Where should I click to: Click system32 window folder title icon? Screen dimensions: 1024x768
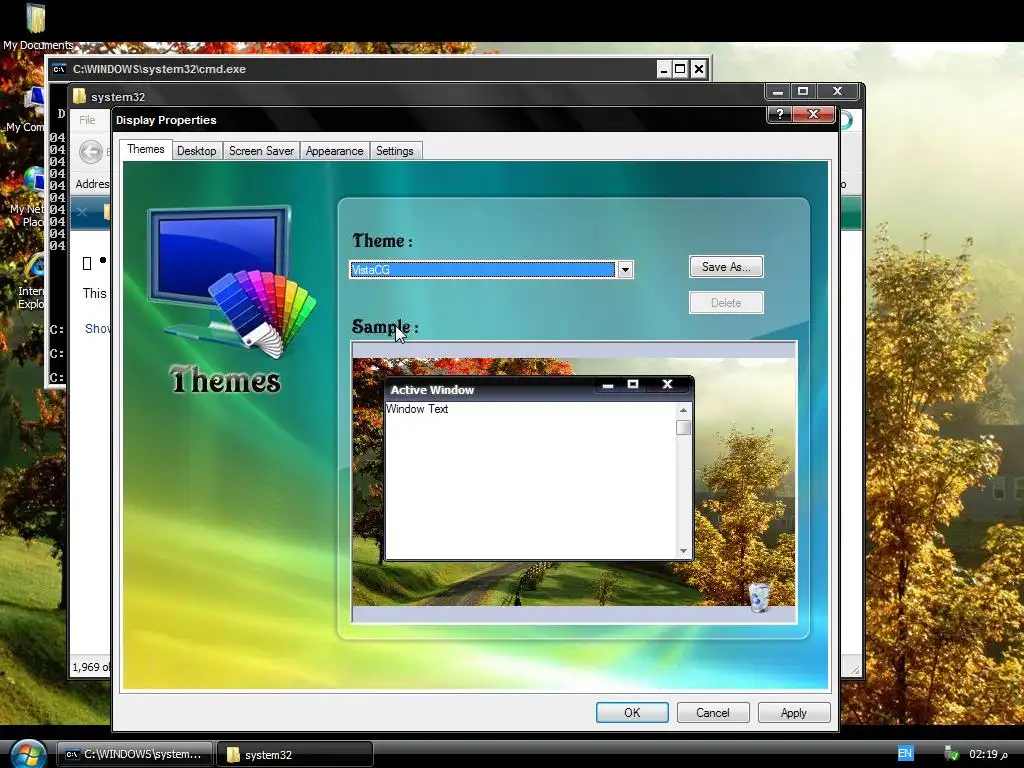[x=80, y=97]
